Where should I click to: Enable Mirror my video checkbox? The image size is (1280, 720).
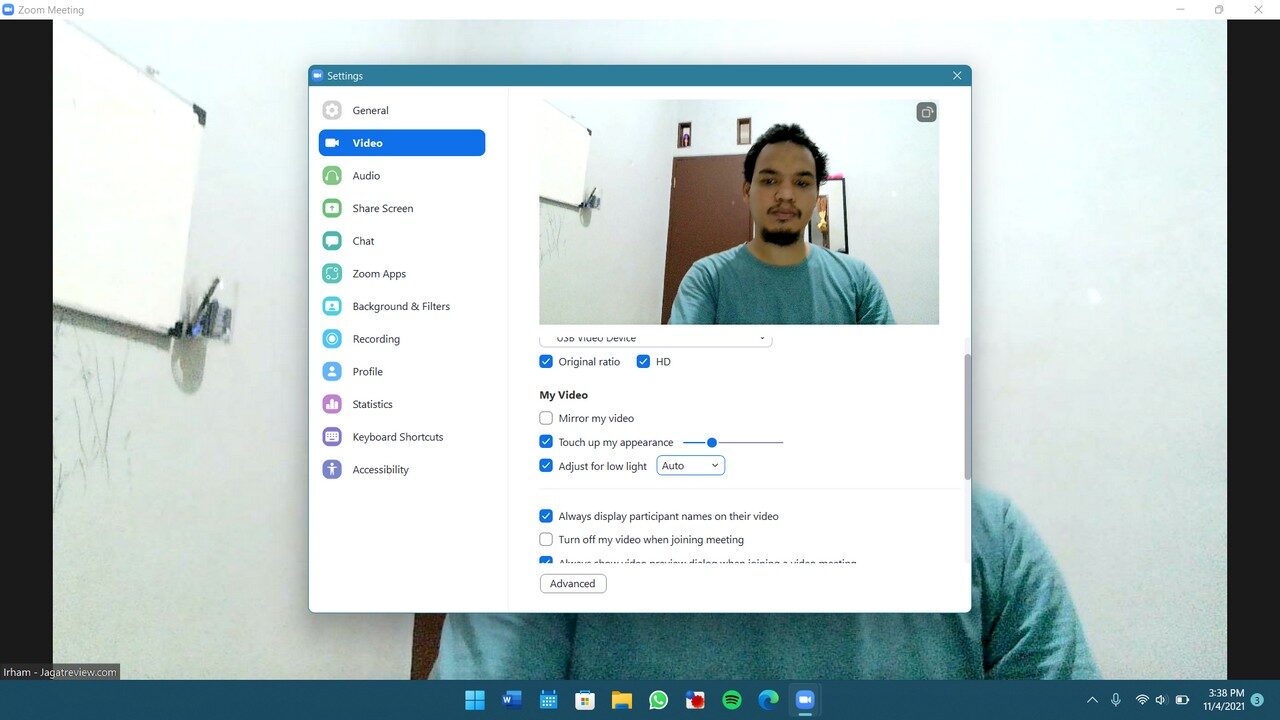click(x=546, y=418)
